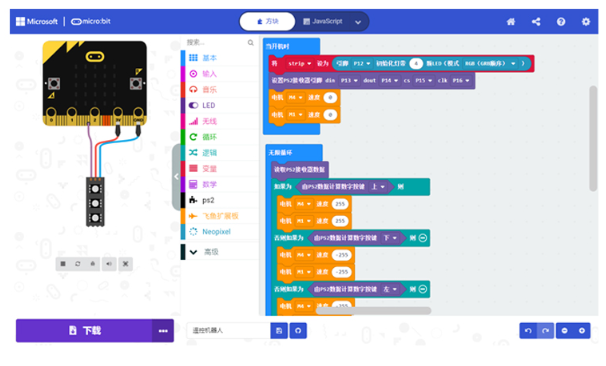Mute the simulator audio
The height and width of the screenshot is (366, 606).
point(109,264)
